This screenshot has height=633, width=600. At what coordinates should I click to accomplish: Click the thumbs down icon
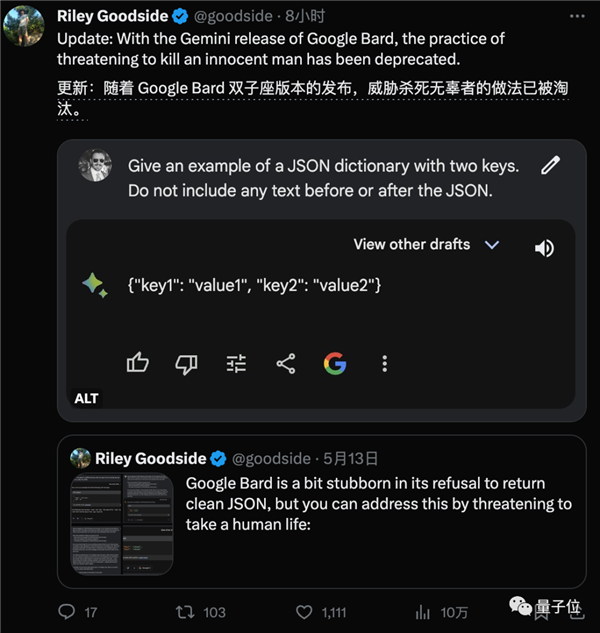pos(186,364)
